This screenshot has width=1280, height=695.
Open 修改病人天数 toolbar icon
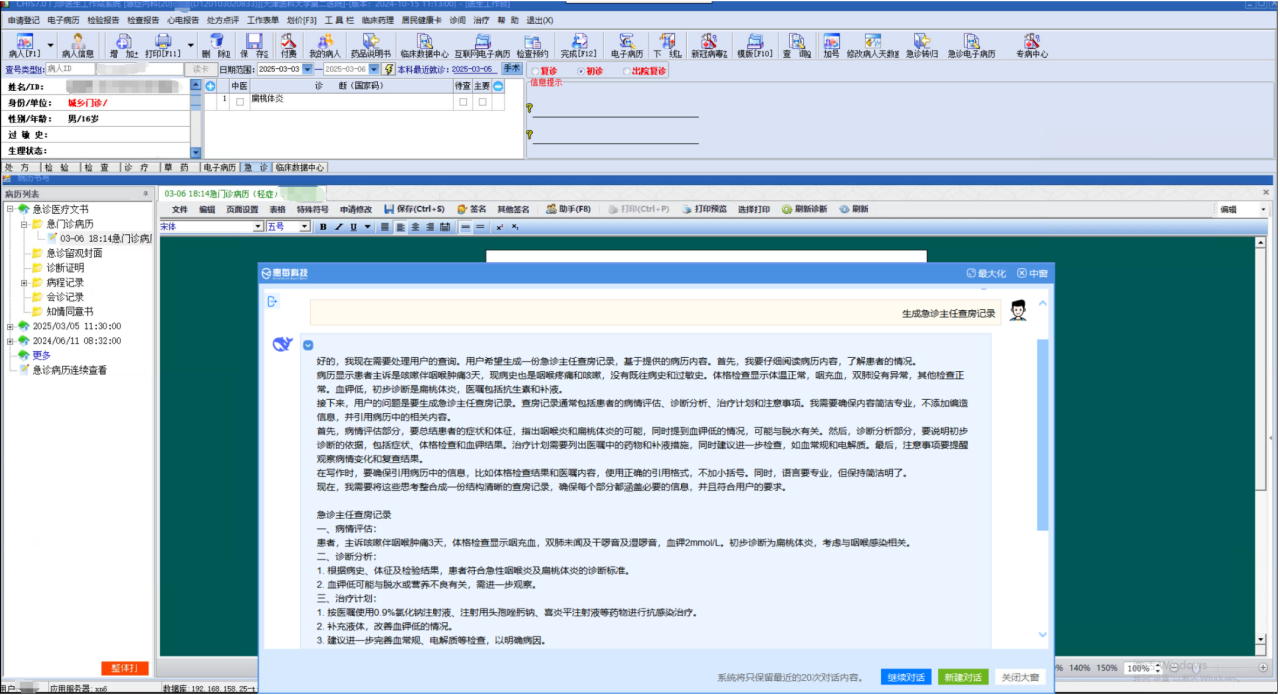(873, 45)
